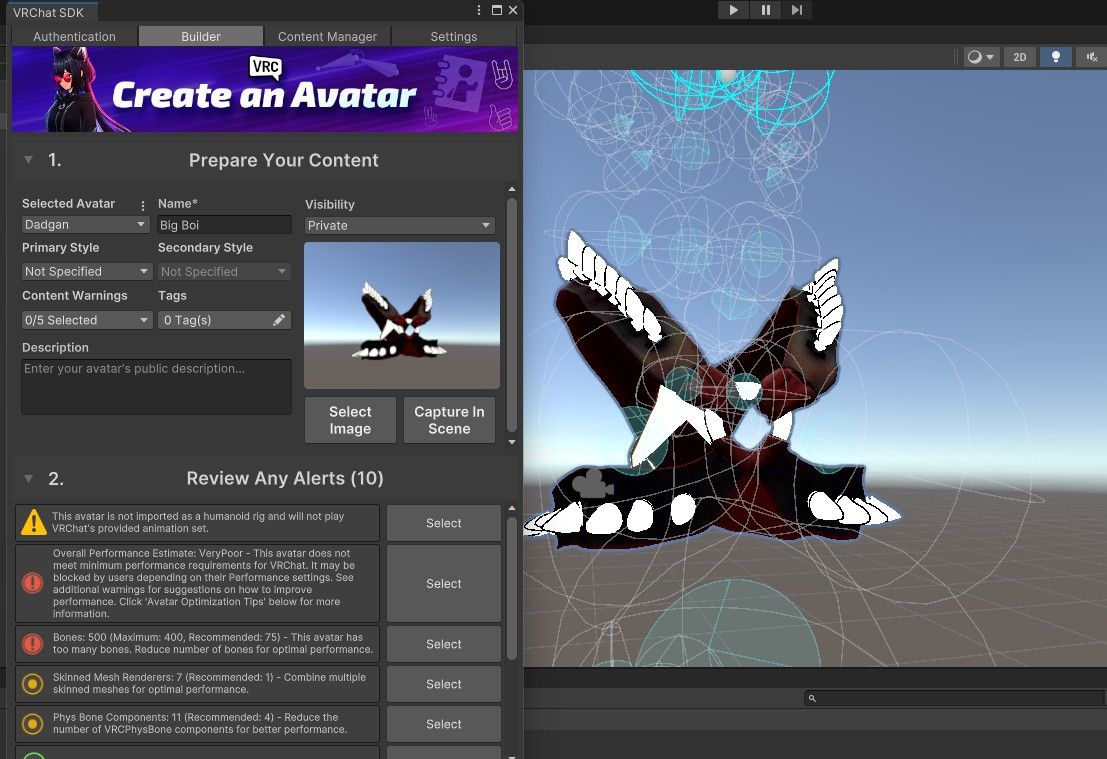Click the Skinned Mesh Renderers warning icon

[x=32, y=684]
